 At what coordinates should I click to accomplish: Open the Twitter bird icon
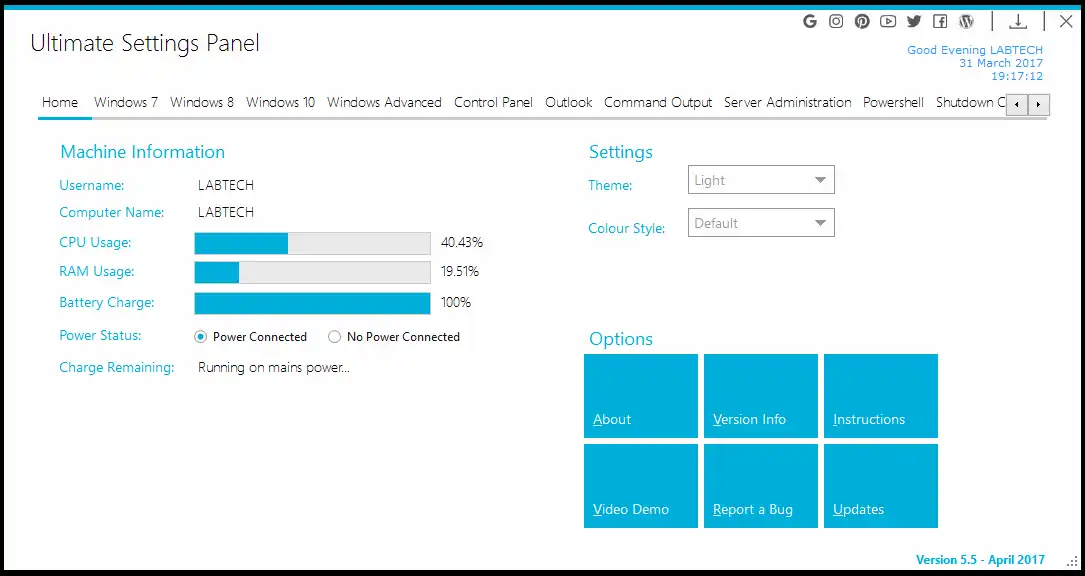point(914,21)
